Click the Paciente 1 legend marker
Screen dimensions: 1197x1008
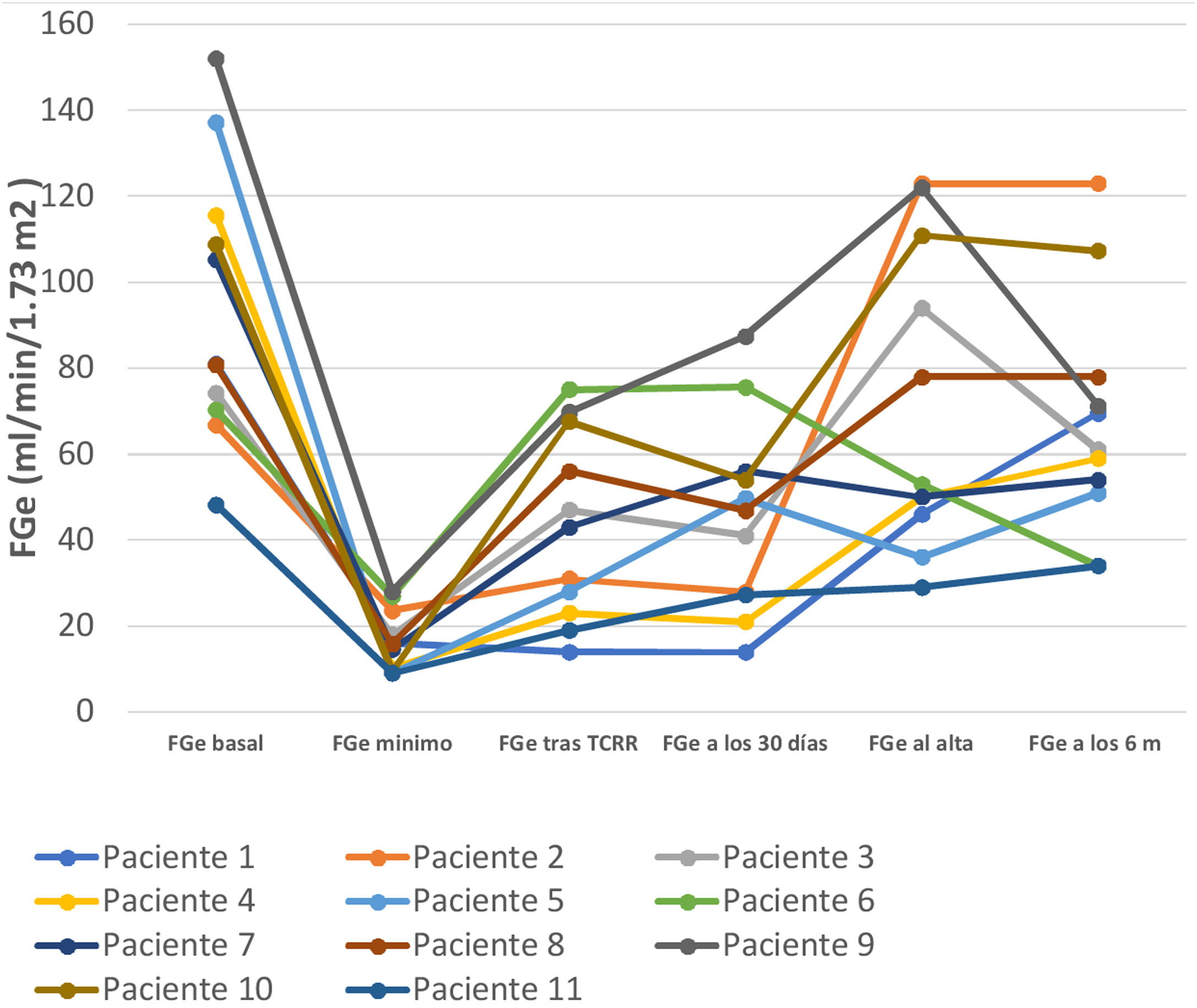pyautogui.click(x=67, y=858)
